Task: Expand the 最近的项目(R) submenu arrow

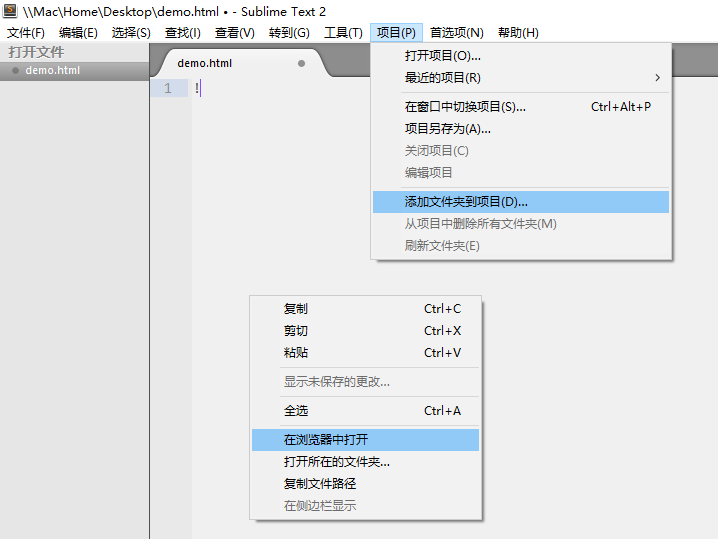Action: click(x=657, y=78)
